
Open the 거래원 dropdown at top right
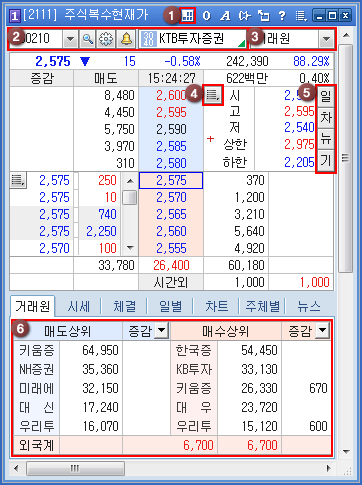click(x=326, y=39)
